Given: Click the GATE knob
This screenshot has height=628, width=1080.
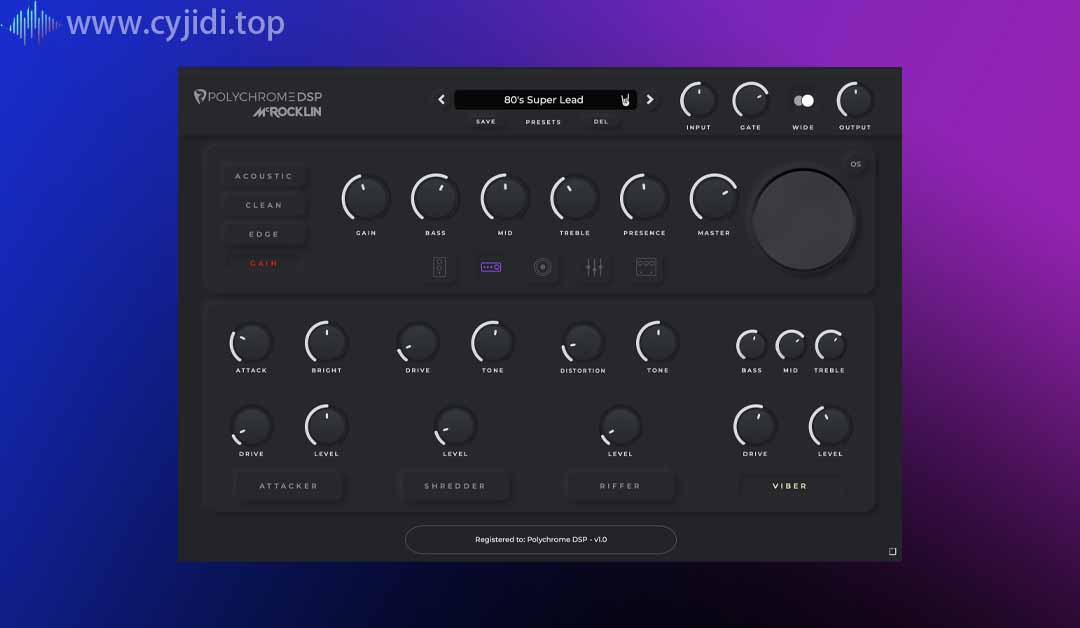Looking at the screenshot, I should (751, 101).
